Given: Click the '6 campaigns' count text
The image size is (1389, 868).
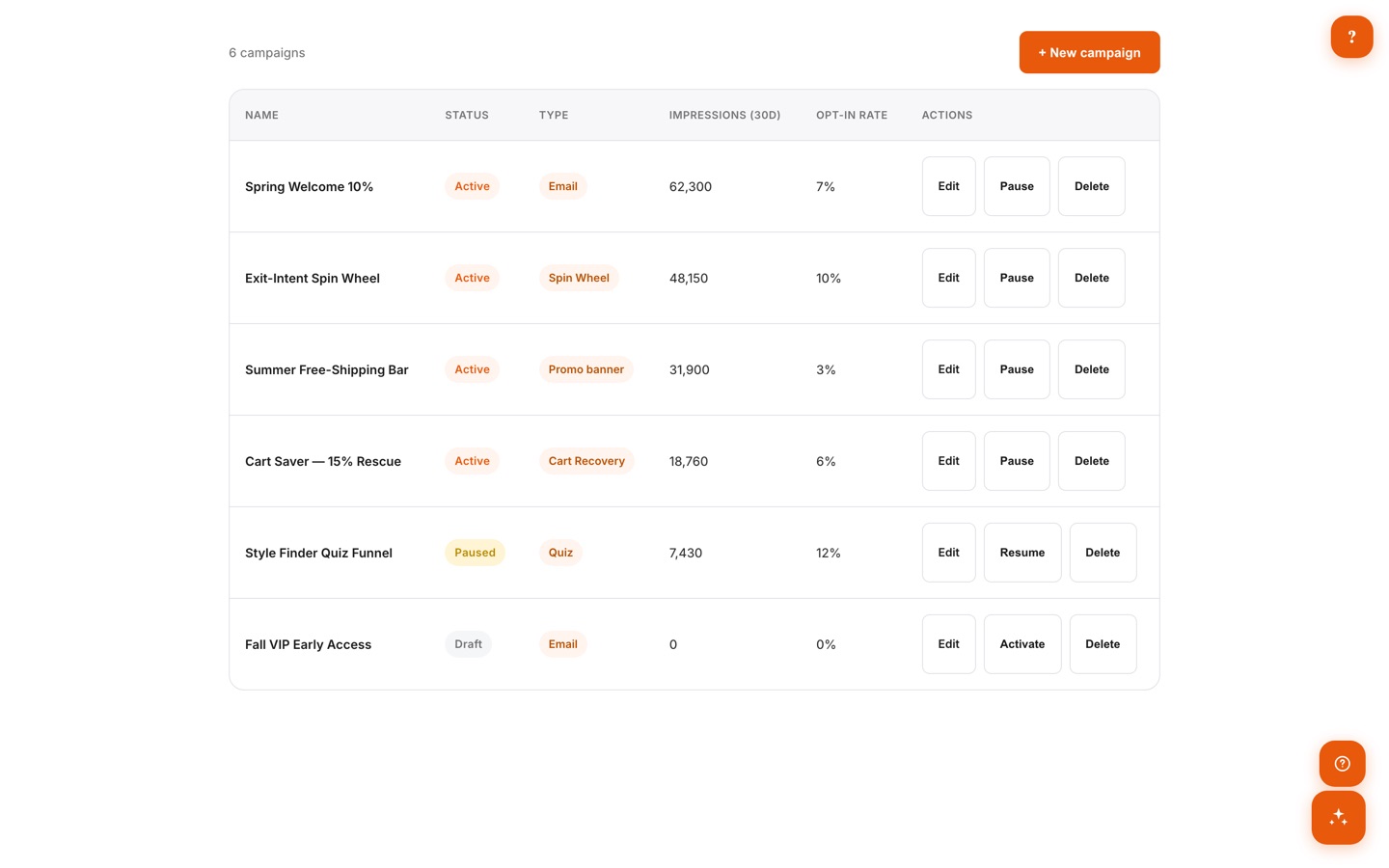Looking at the screenshot, I should click(266, 52).
